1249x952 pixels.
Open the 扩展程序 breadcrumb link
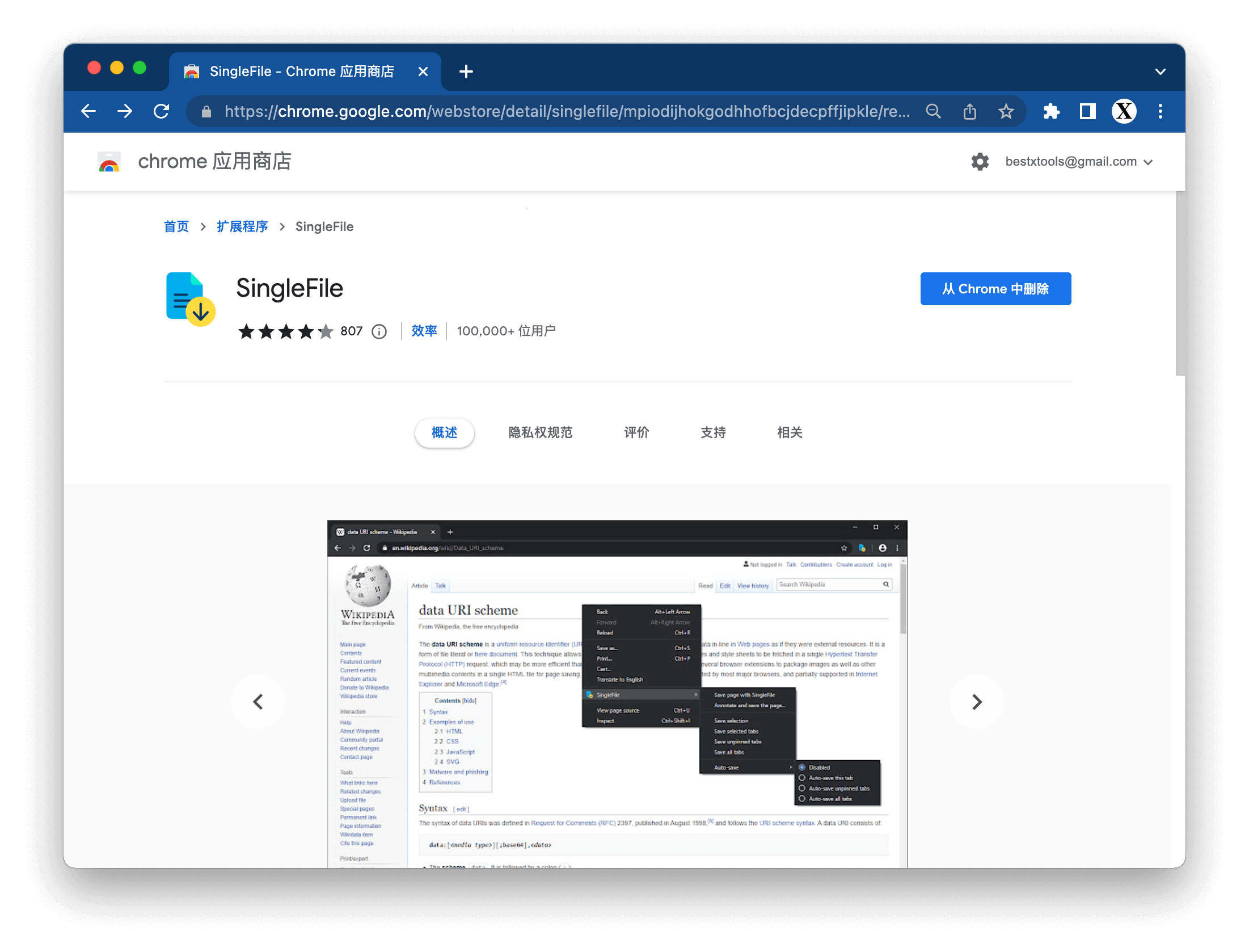coord(242,227)
